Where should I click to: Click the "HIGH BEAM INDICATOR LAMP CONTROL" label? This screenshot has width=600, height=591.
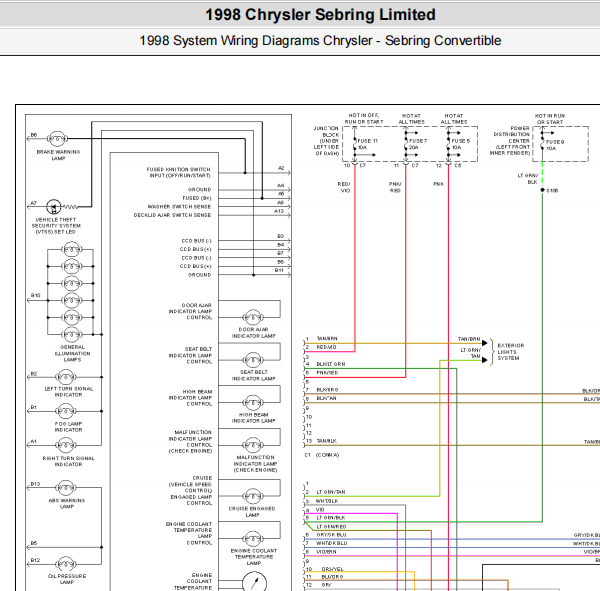[190, 398]
